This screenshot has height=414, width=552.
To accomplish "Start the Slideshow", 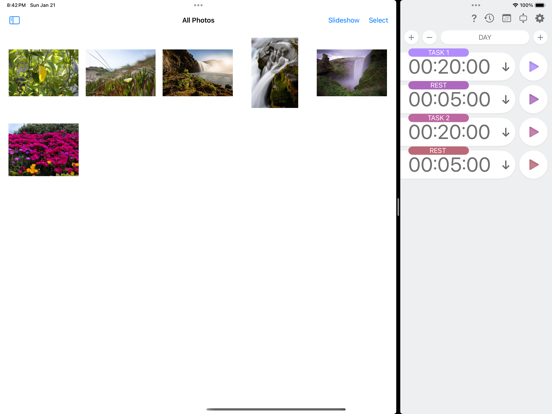I will point(344,20).
